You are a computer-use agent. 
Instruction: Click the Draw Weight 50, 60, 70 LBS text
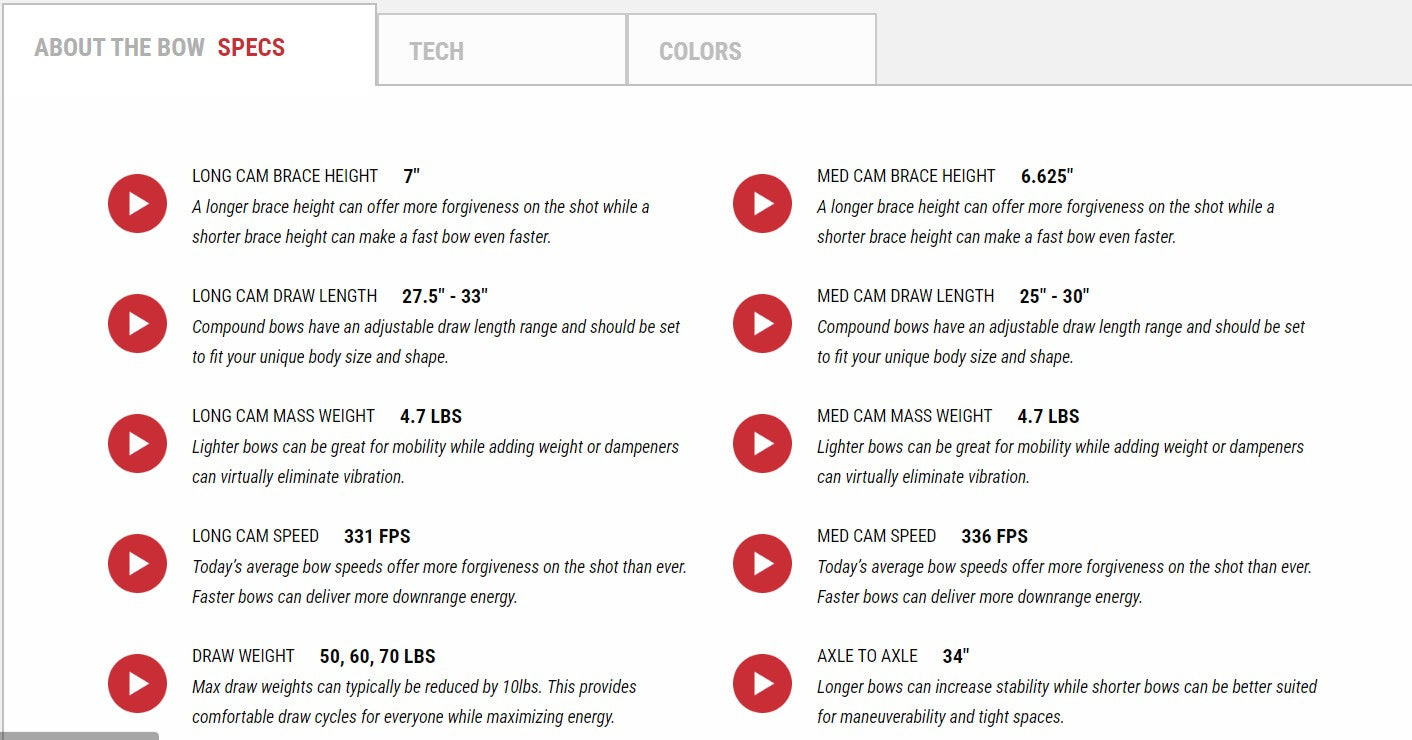tap(377, 656)
